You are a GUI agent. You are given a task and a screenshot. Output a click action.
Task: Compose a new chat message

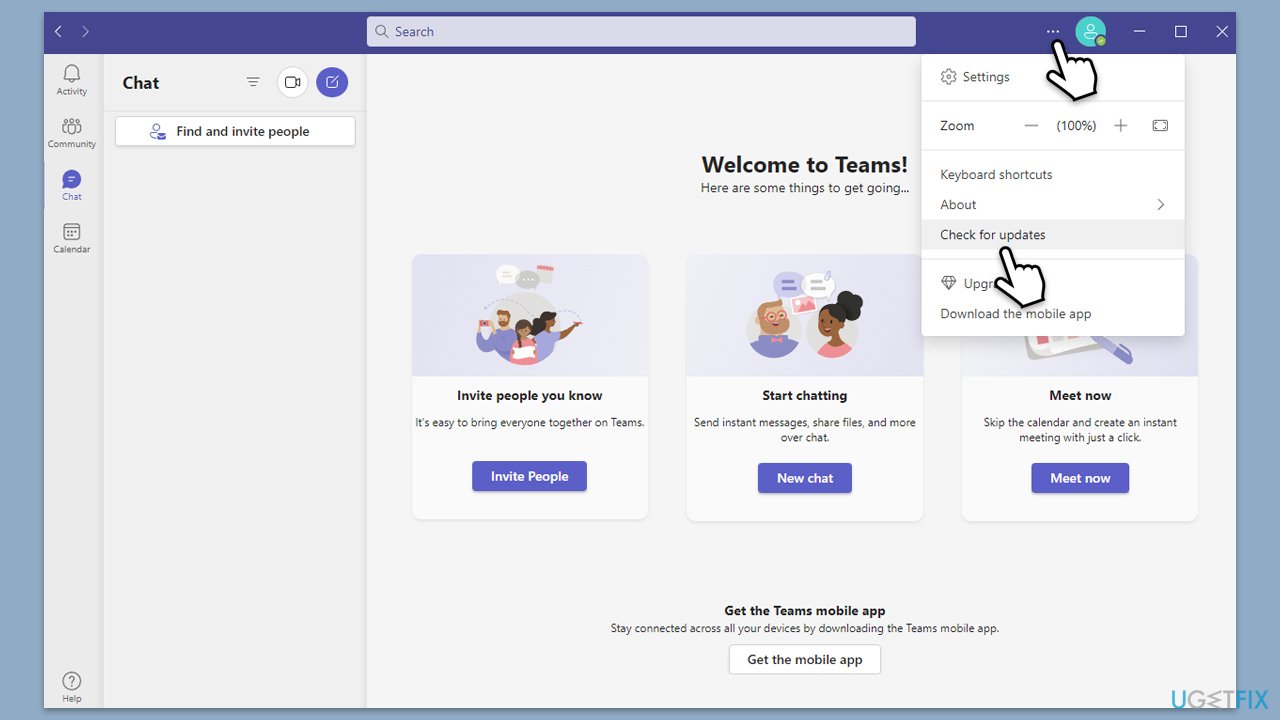[332, 82]
